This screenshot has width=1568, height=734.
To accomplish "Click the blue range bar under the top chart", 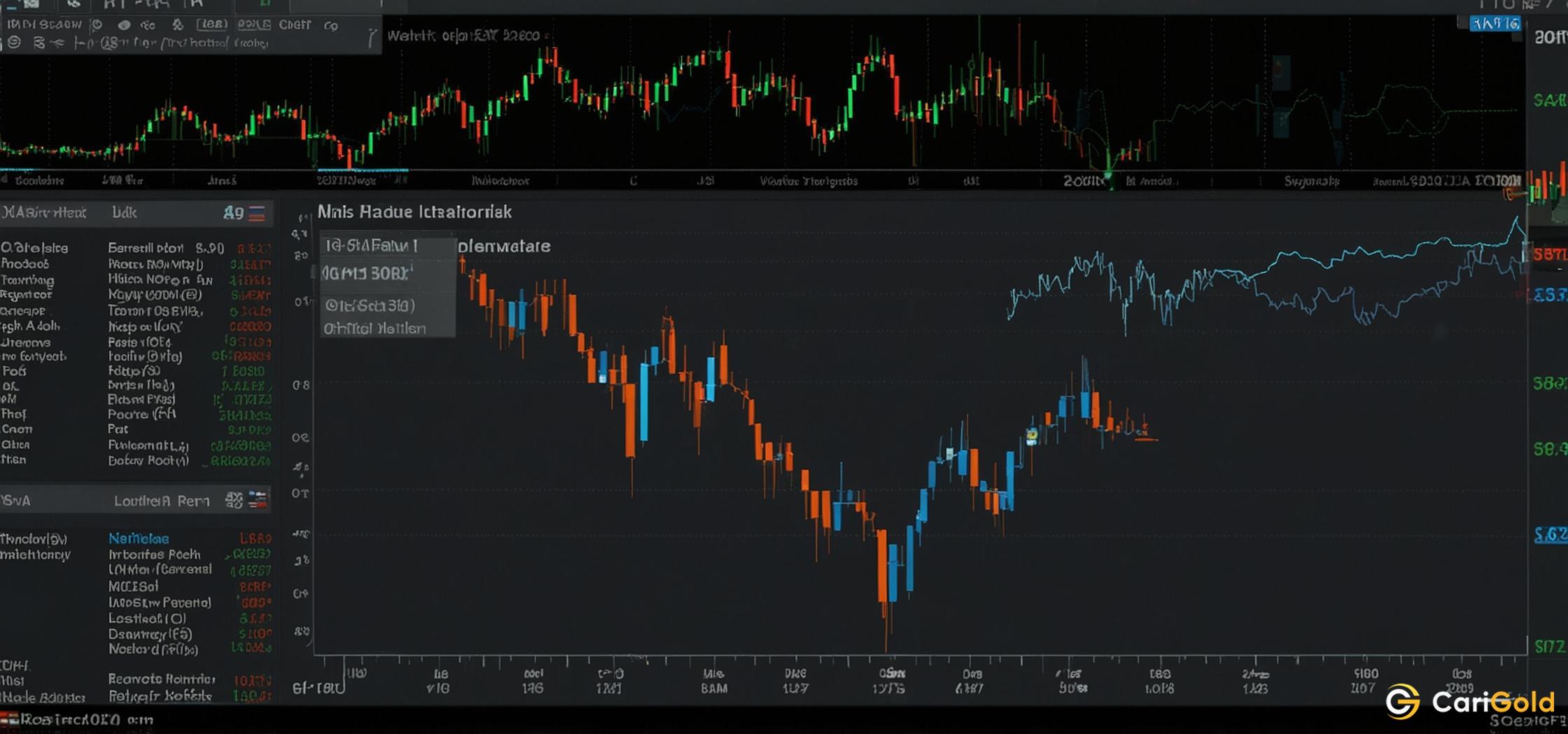I will [363, 169].
